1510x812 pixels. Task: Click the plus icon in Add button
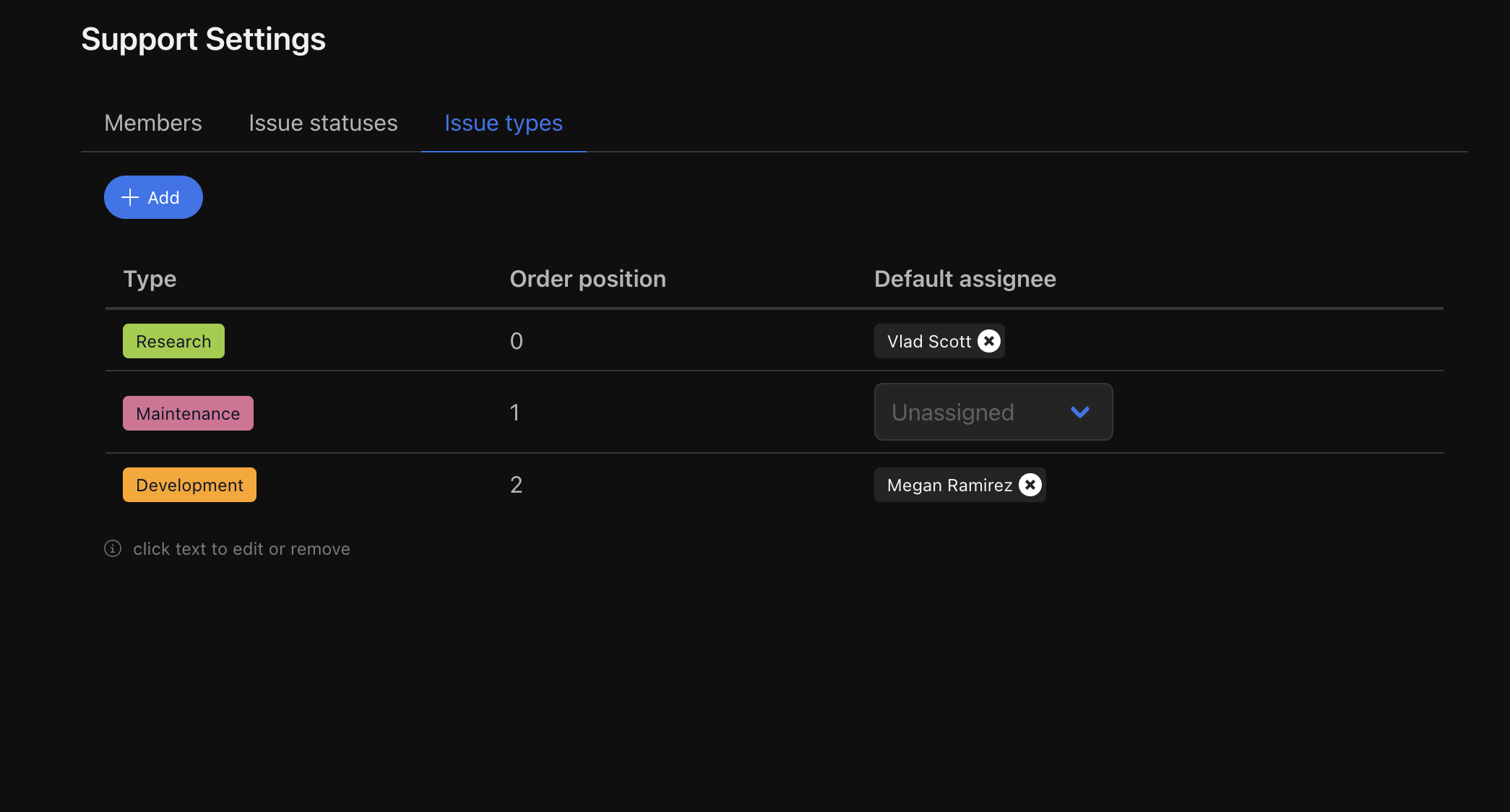click(130, 197)
